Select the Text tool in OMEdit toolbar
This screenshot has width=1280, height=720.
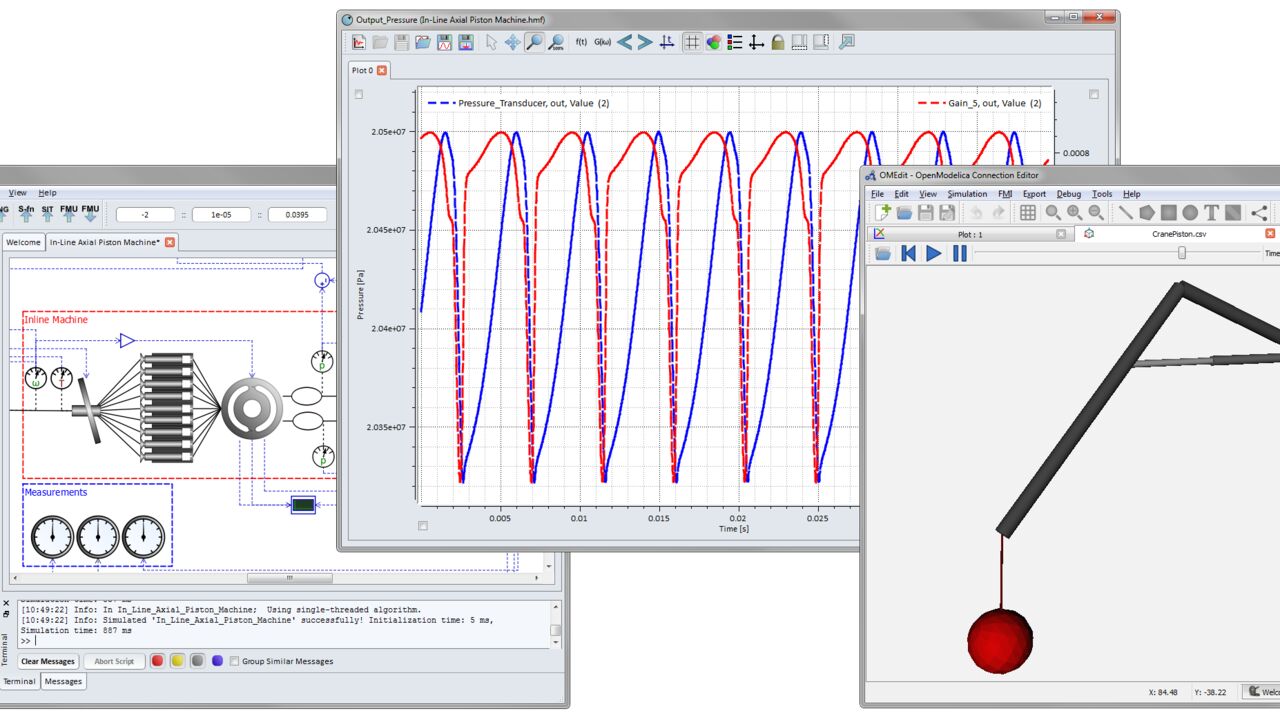pos(1211,212)
